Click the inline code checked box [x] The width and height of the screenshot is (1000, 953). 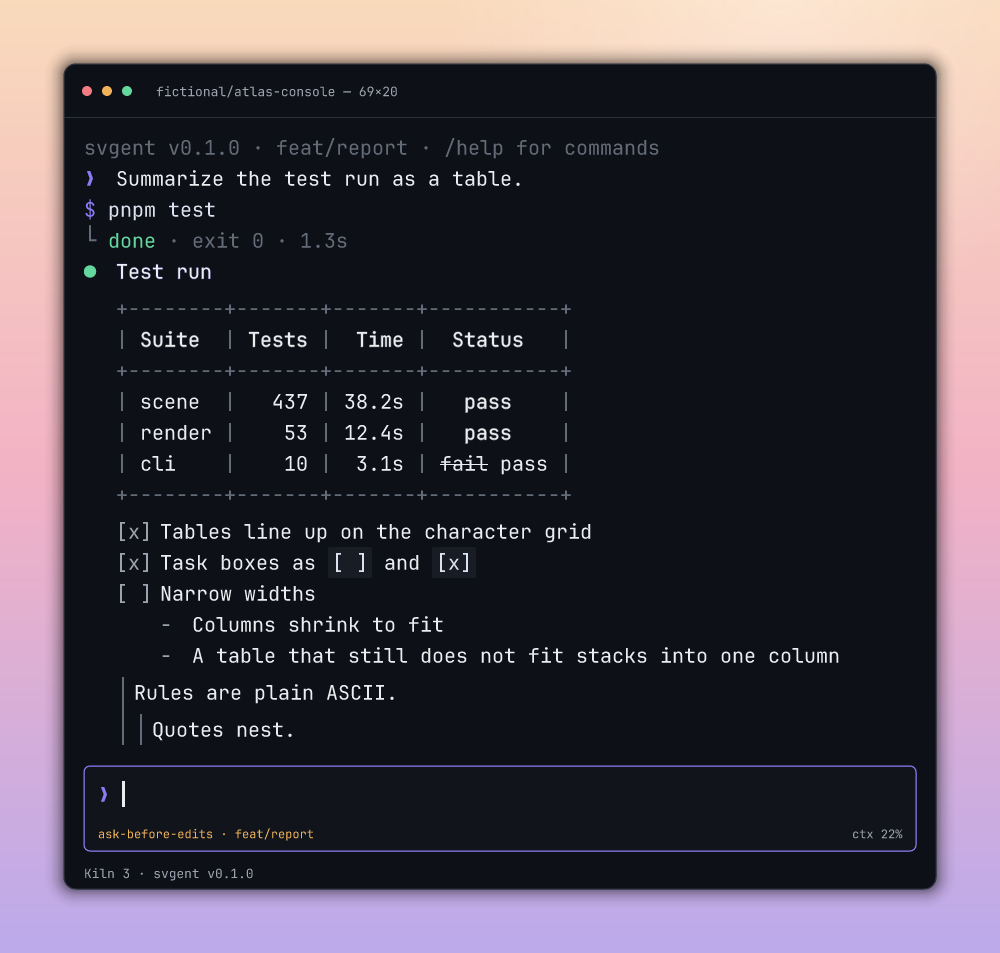click(x=453, y=563)
